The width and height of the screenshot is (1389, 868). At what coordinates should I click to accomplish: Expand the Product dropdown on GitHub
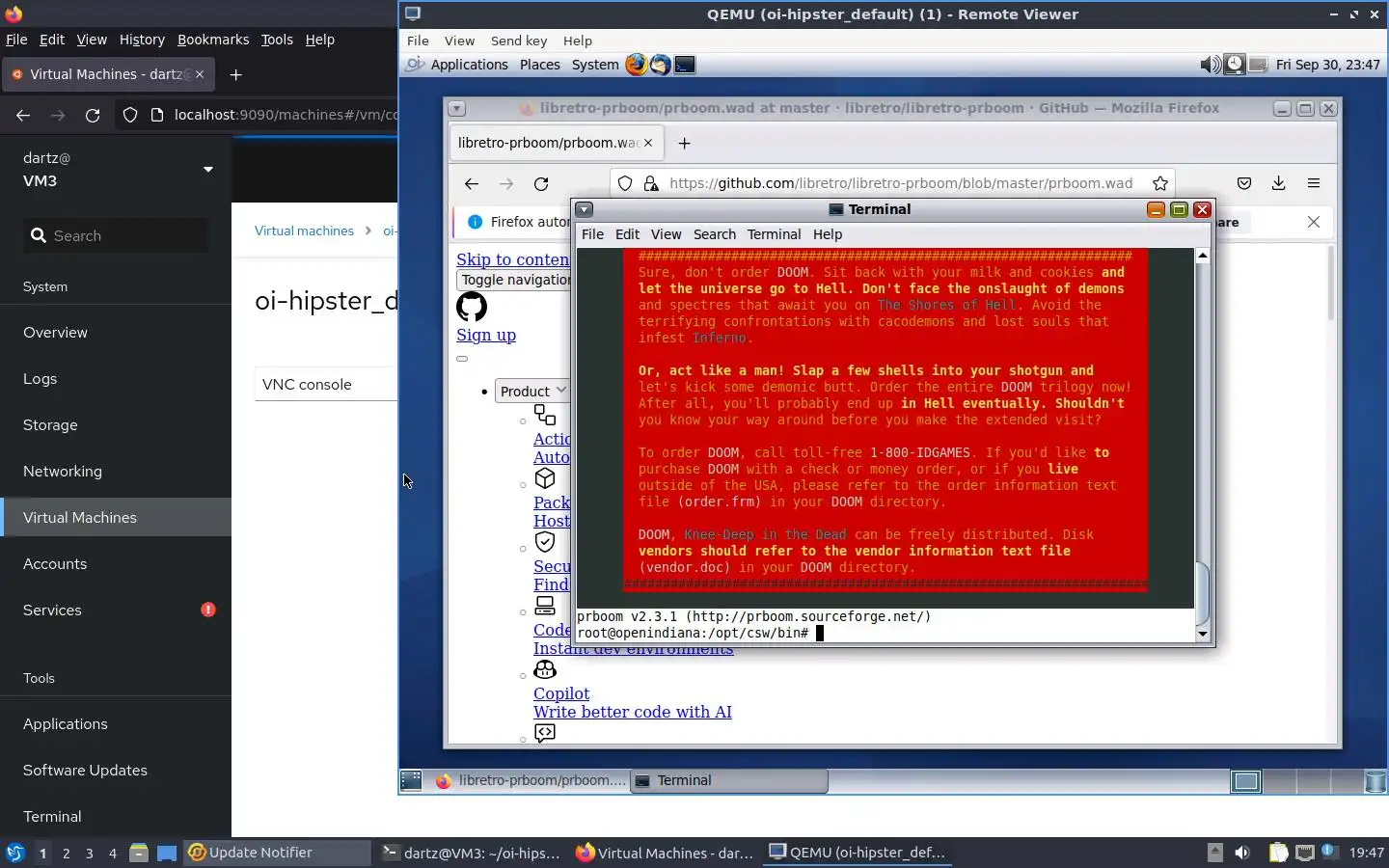tap(532, 391)
